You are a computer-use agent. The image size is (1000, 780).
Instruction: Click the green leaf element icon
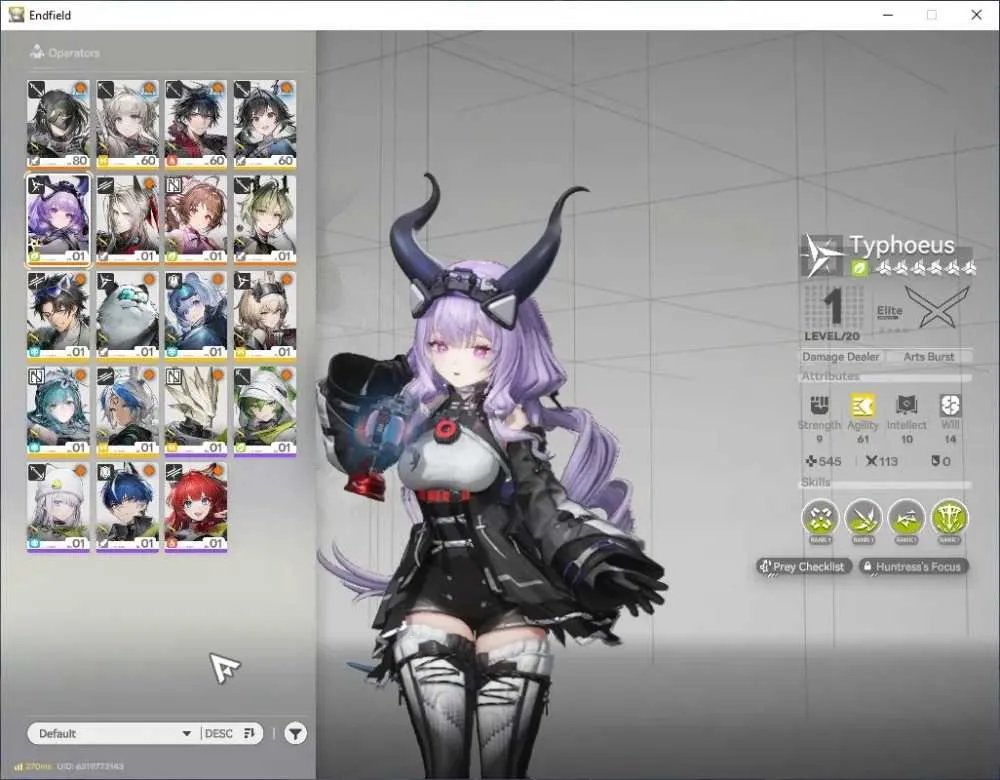[859, 269]
